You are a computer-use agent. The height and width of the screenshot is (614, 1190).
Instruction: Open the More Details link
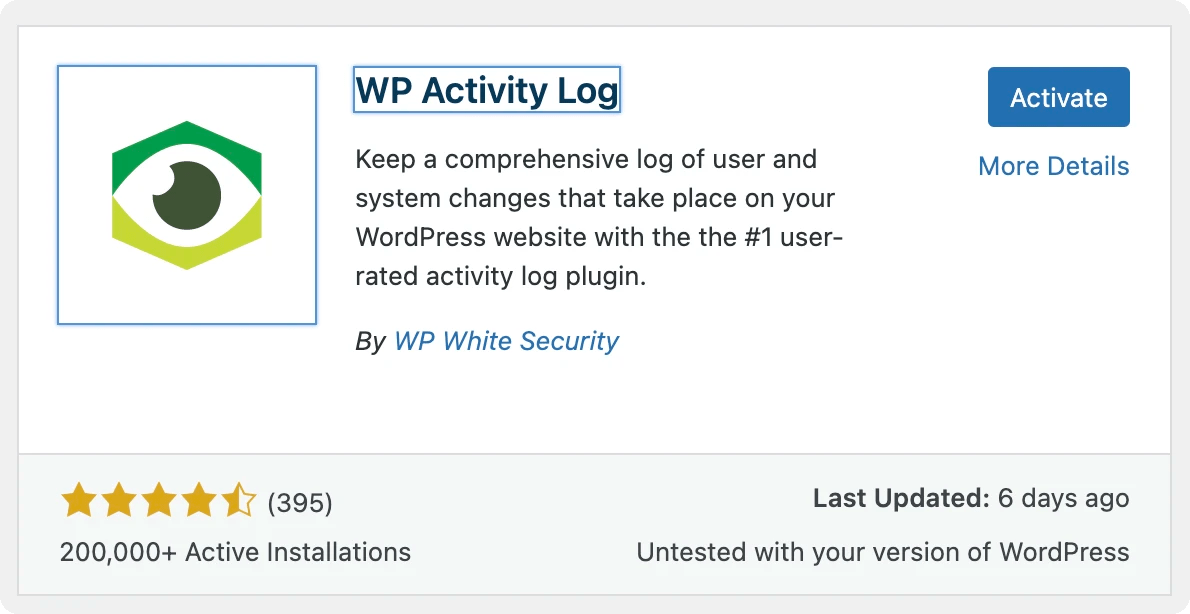[x=1053, y=166]
